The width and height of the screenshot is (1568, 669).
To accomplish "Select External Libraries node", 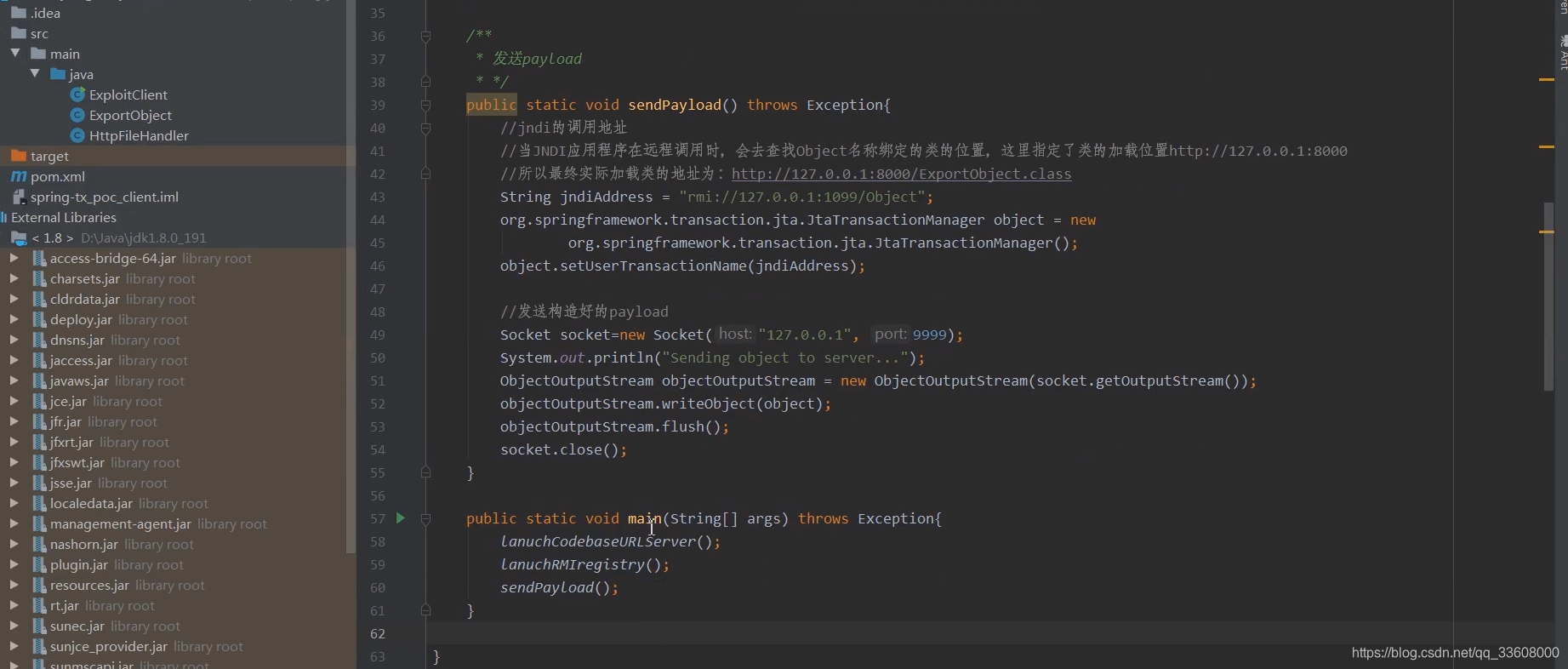I will (64, 217).
